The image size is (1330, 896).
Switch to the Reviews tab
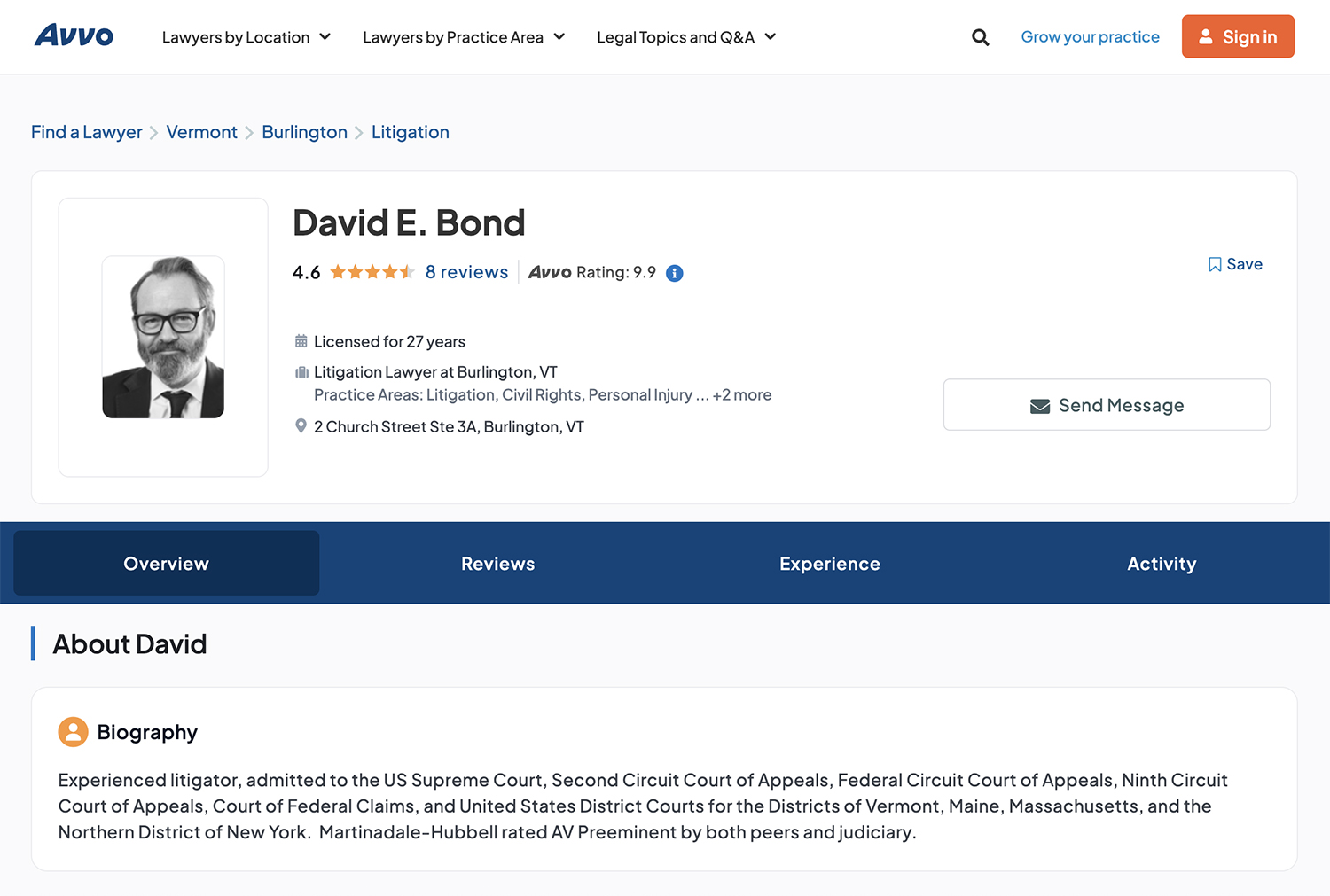(497, 564)
